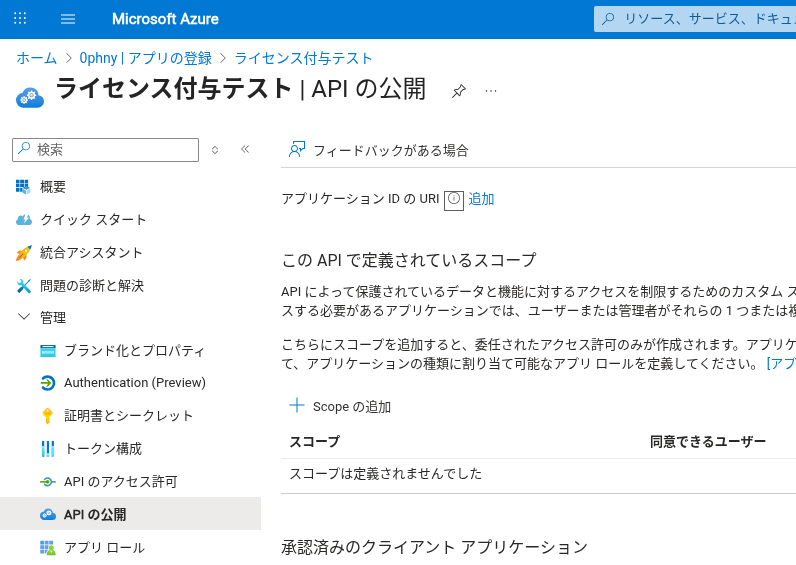The height and width of the screenshot is (565, 796).
Task: Collapse the sidebar with double chevron
Action: point(245,149)
